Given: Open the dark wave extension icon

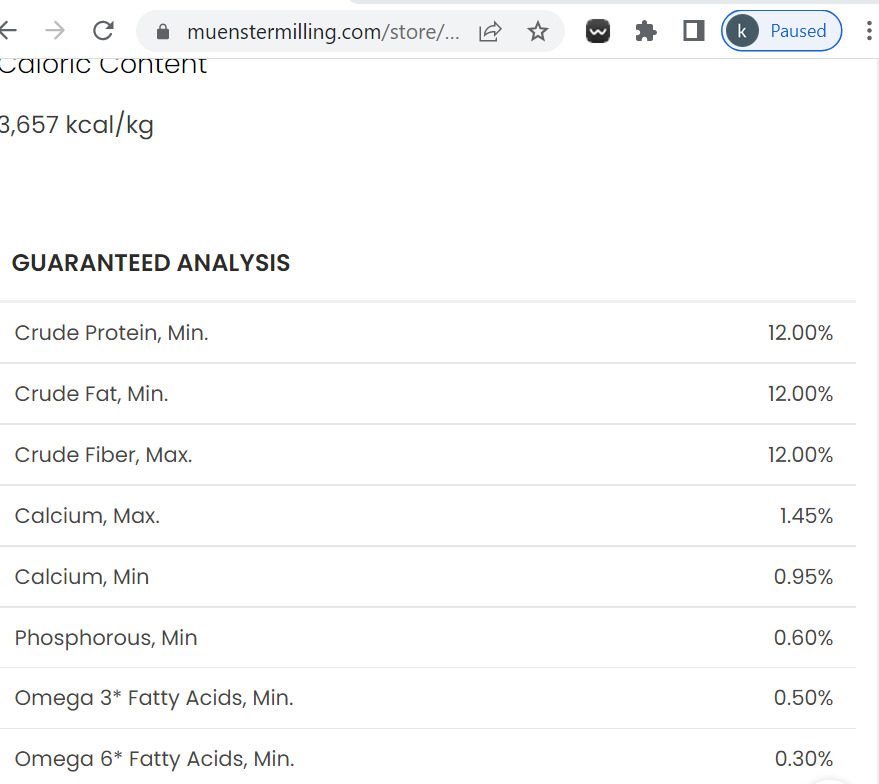Looking at the screenshot, I should 598,32.
